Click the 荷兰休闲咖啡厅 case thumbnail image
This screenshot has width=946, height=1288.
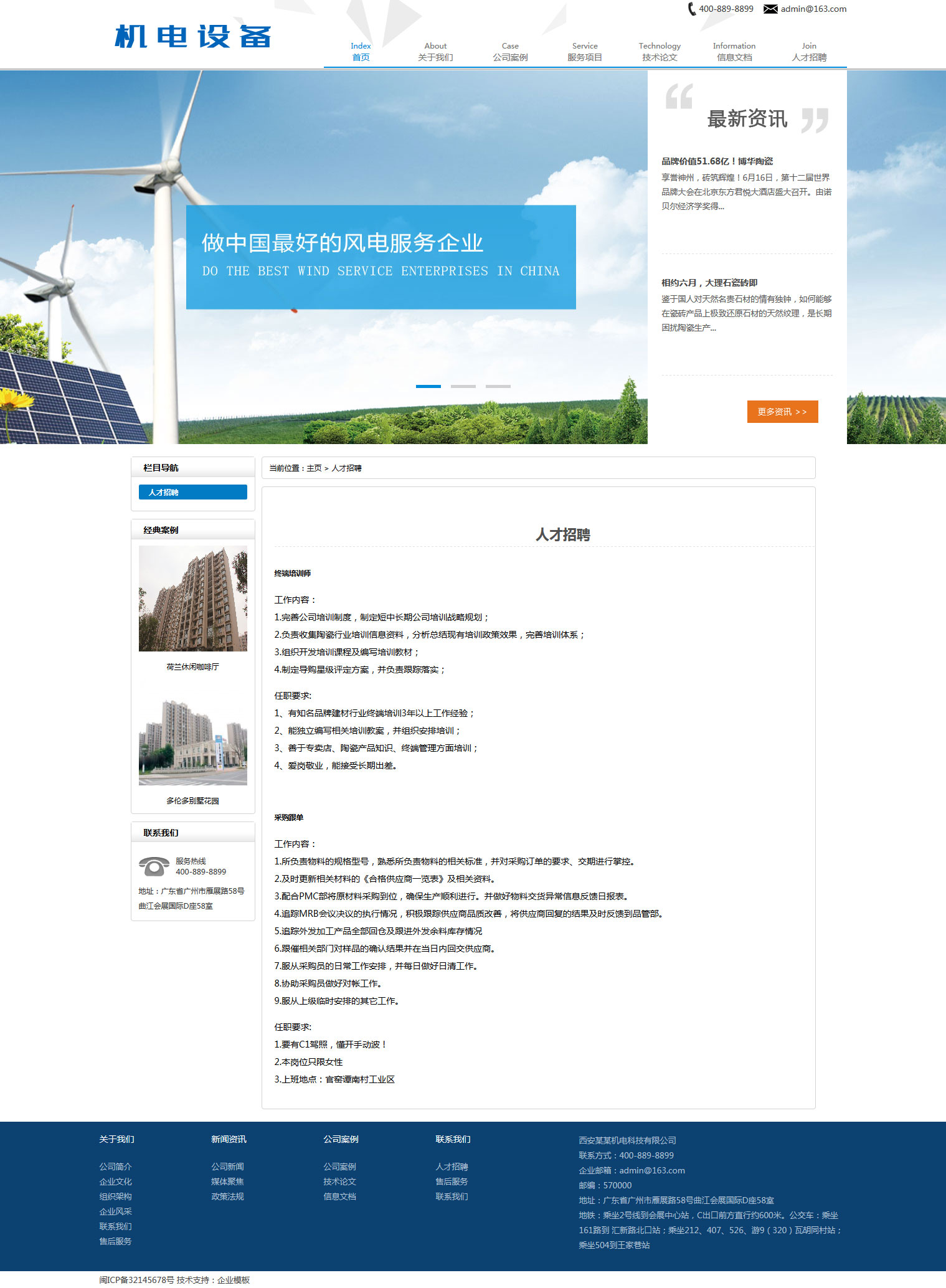click(192, 599)
